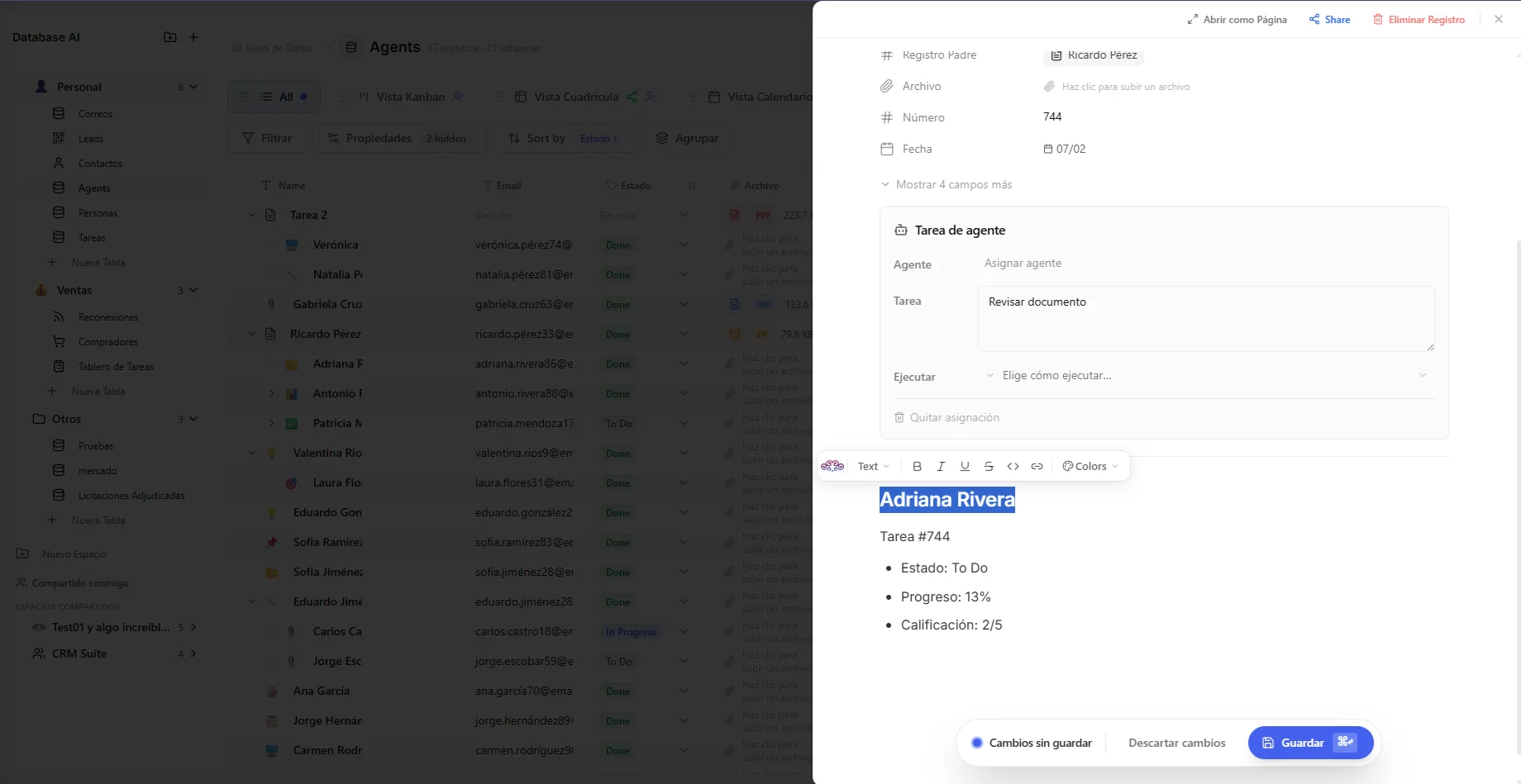Click Nueva Tabla under Personal
The image size is (1521, 784).
[98, 263]
